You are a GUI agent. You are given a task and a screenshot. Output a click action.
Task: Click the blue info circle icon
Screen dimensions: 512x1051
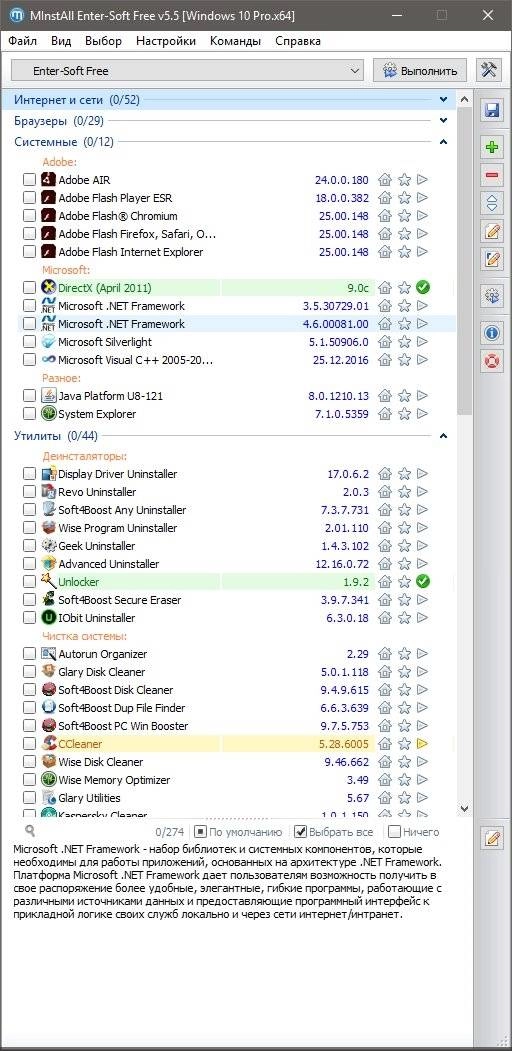click(x=492, y=332)
